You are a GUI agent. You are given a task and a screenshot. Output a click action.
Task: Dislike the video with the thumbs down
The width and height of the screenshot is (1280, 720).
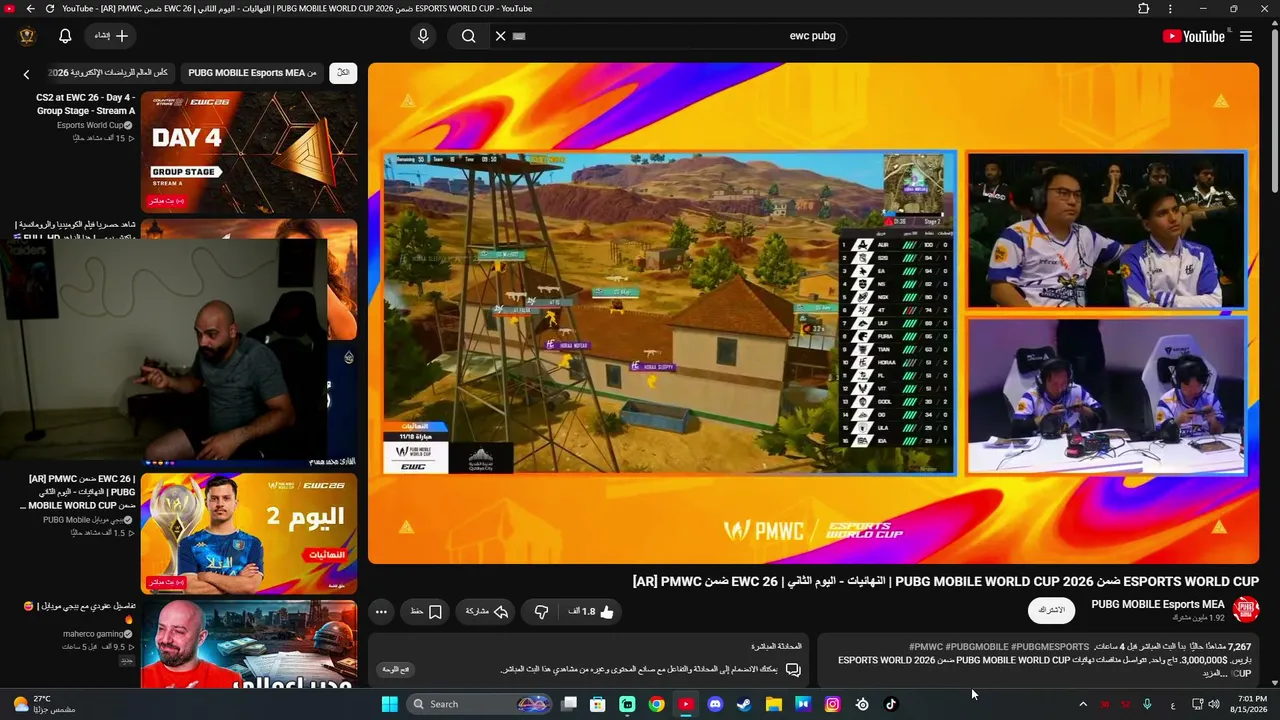(x=541, y=611)
